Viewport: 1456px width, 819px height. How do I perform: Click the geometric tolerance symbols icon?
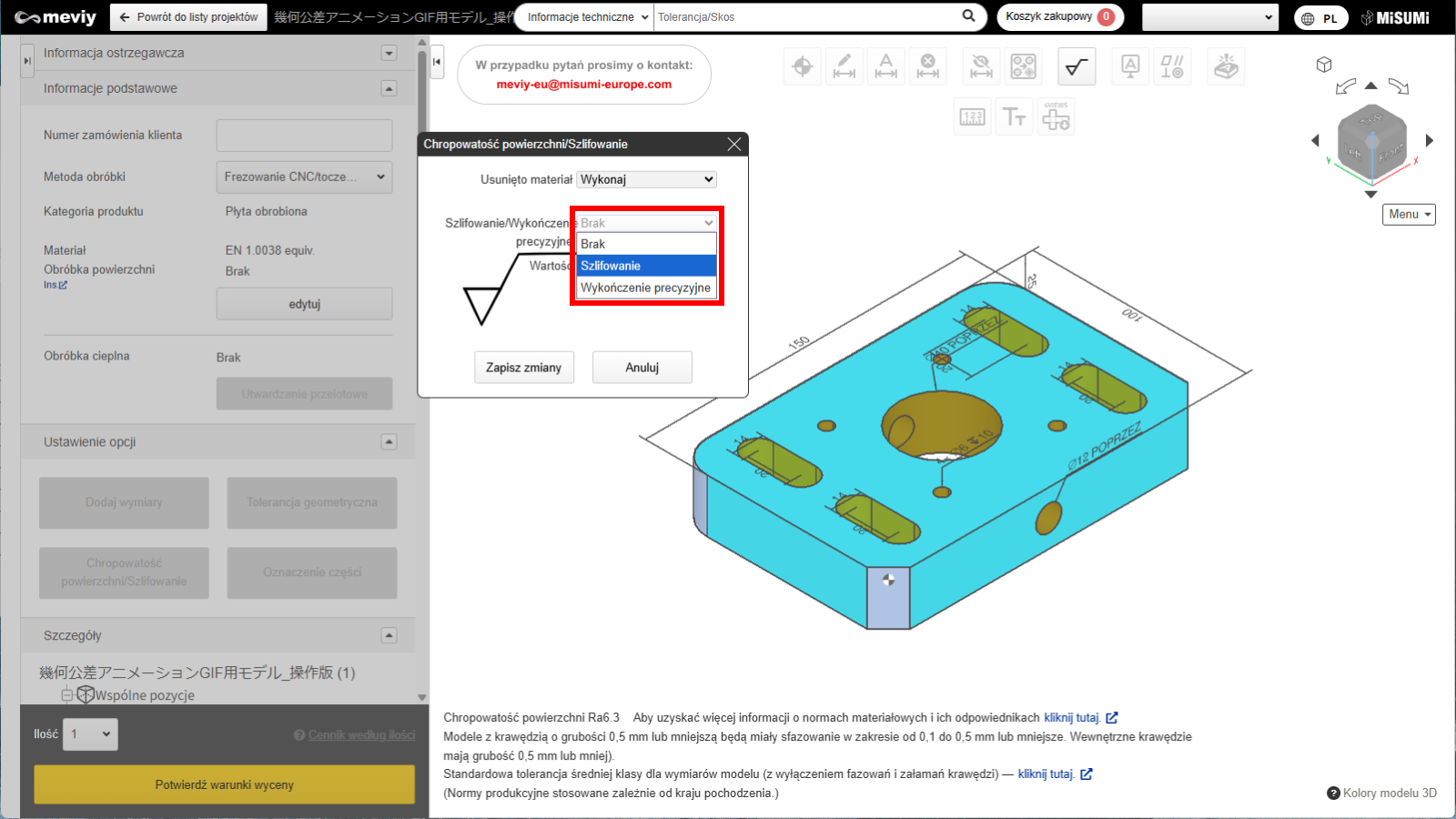(1171, 66)
